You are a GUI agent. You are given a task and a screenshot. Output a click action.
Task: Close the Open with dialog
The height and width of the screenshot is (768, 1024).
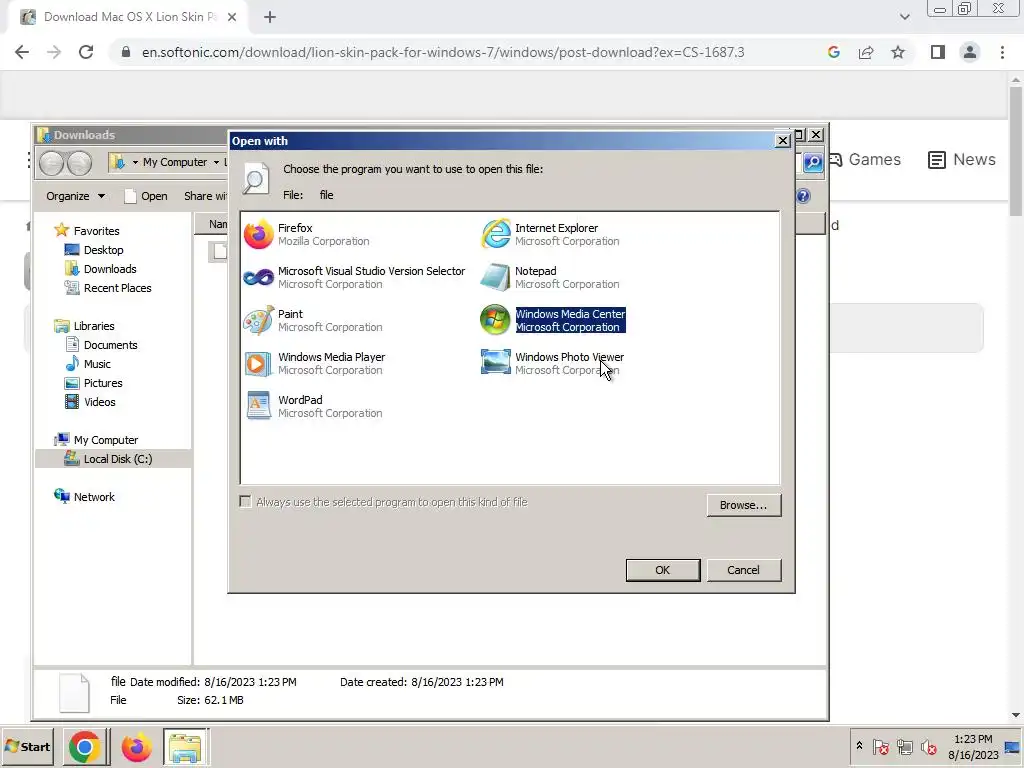[x=782, y=140]
